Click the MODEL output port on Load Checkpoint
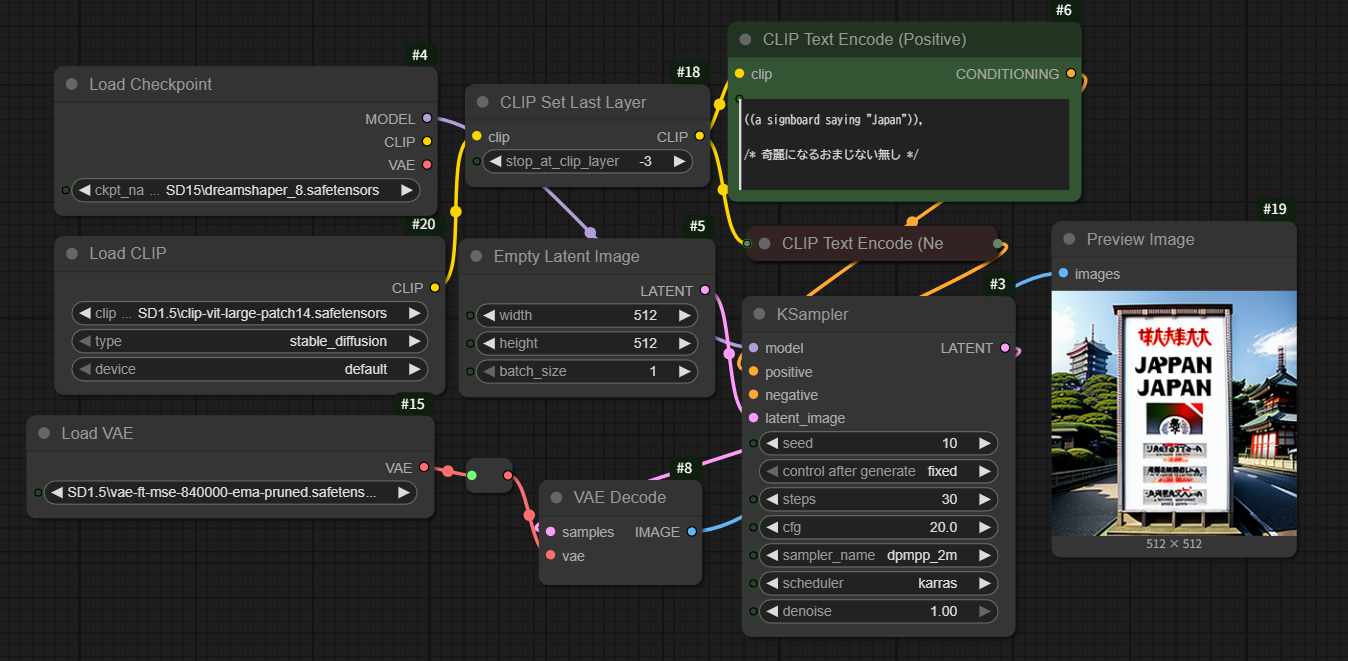The image size is (1348, 661). pos(427,119)
